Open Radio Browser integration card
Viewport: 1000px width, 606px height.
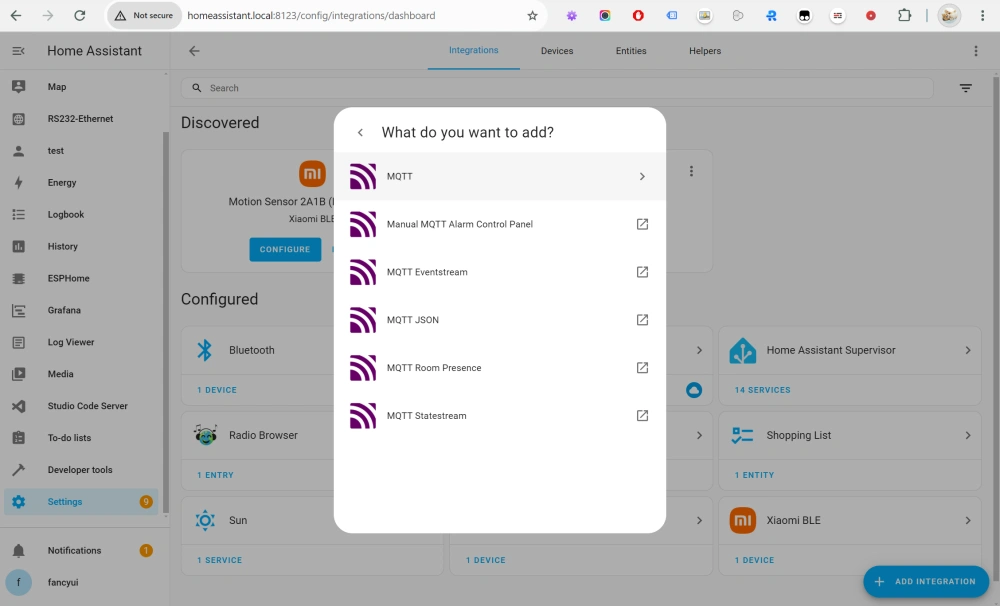(x=258, y=435)
